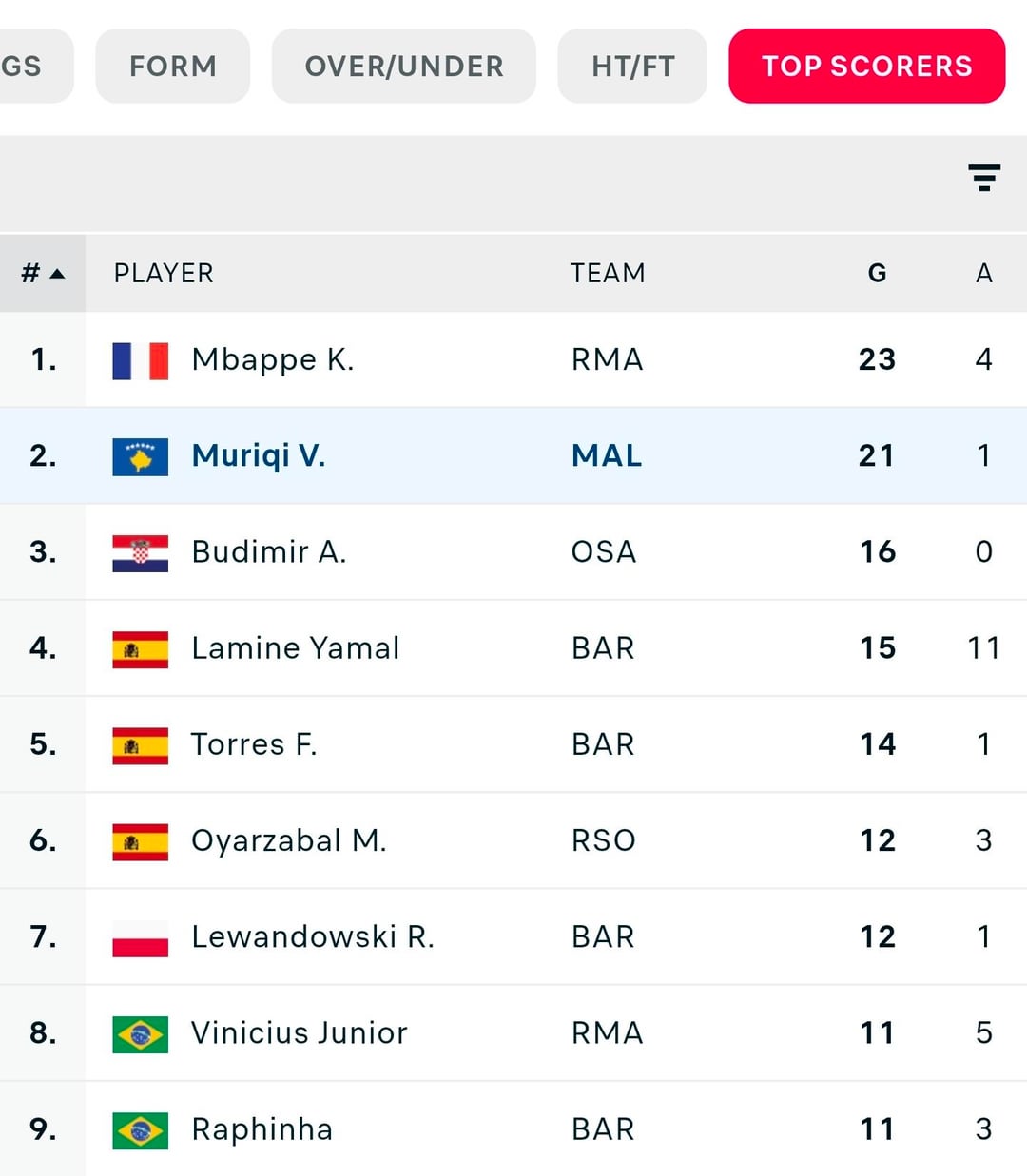1027x1176 pixels.
Task: Switch to the OVER/UNDER tab
Action: click(x=404, y=66)
